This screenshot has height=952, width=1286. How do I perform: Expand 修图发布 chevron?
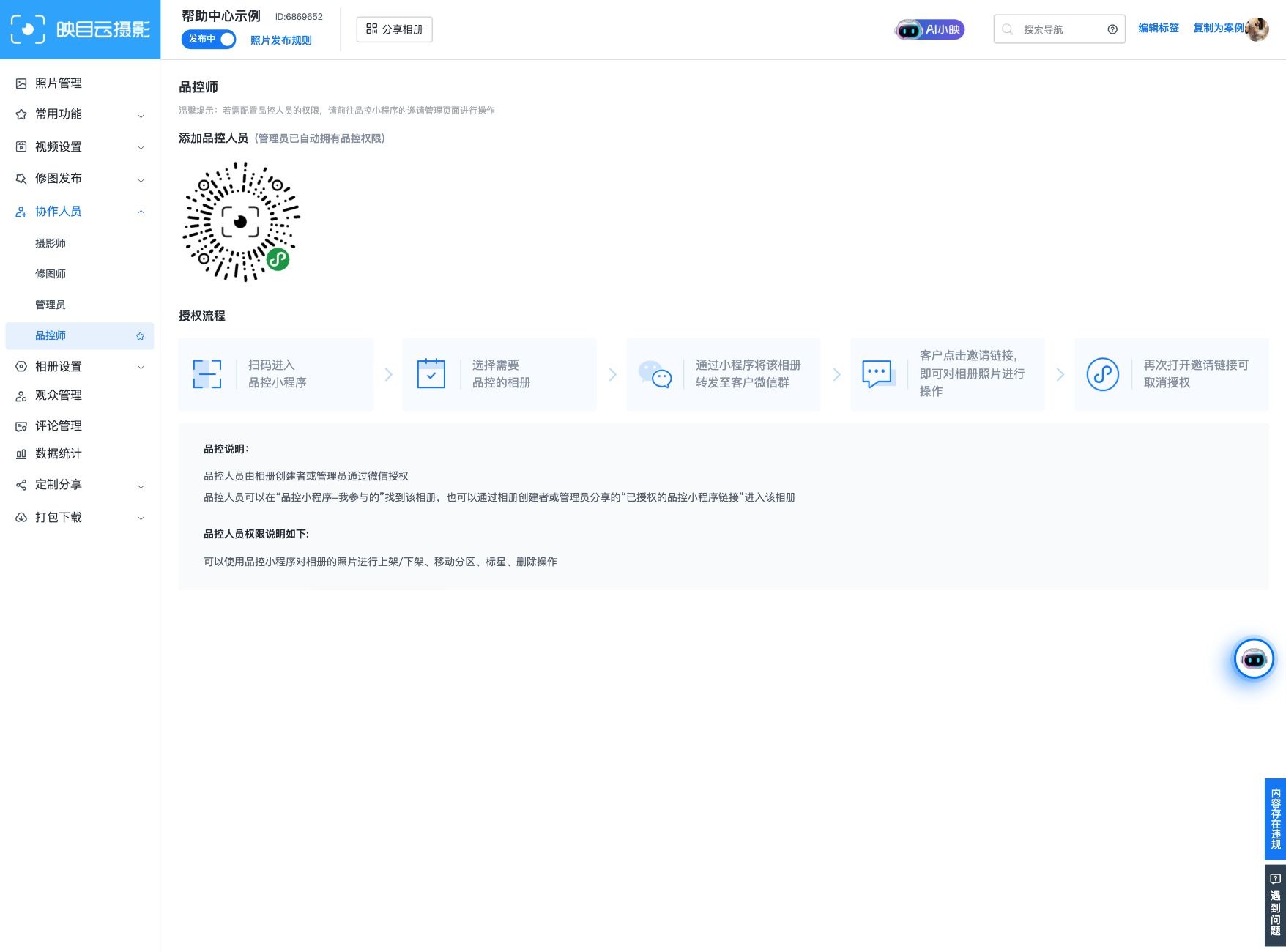pos(141,179)
